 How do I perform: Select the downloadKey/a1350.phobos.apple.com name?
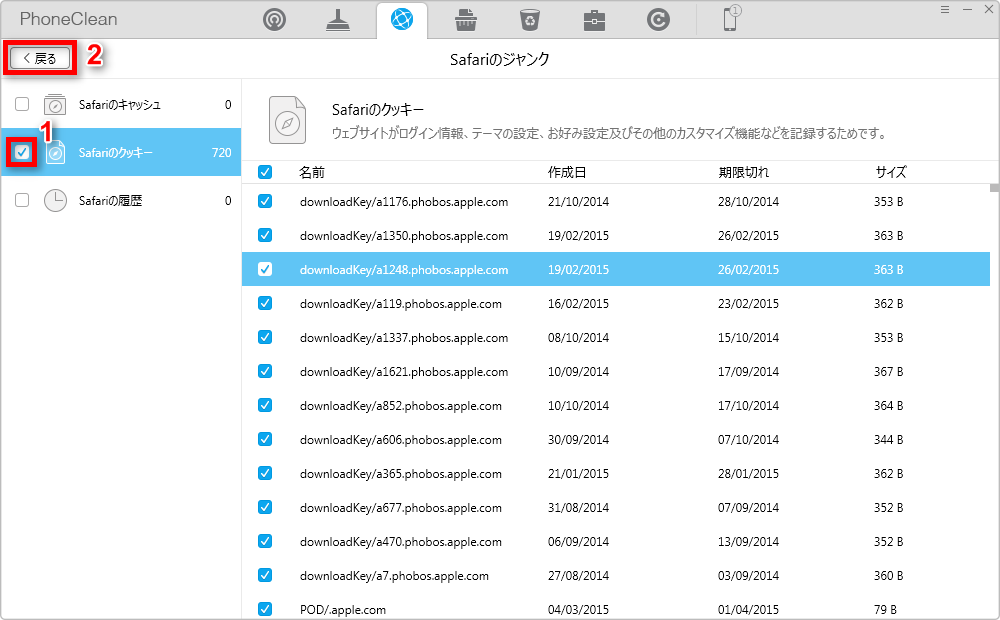404,235
